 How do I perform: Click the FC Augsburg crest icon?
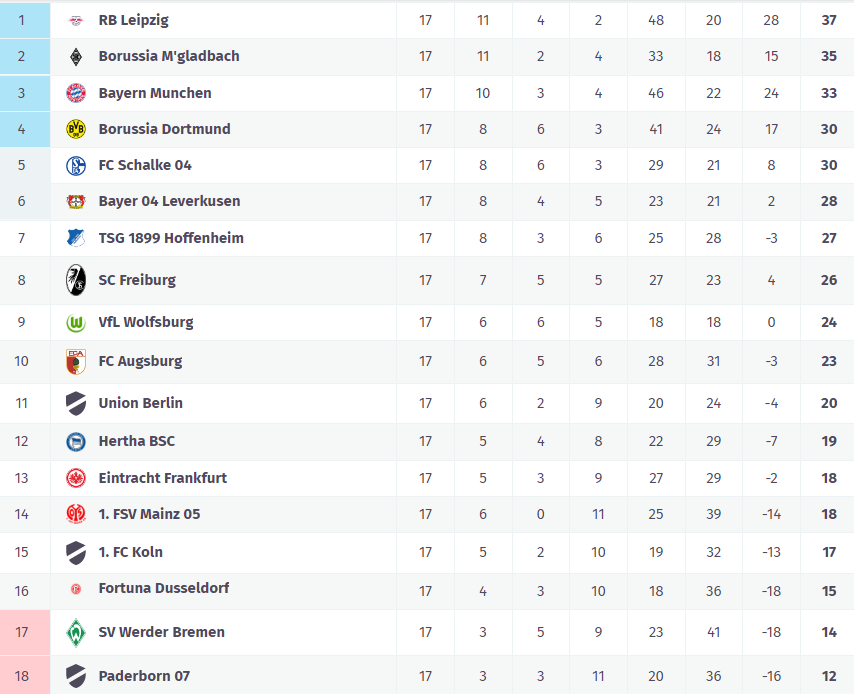tap(76, 361)
